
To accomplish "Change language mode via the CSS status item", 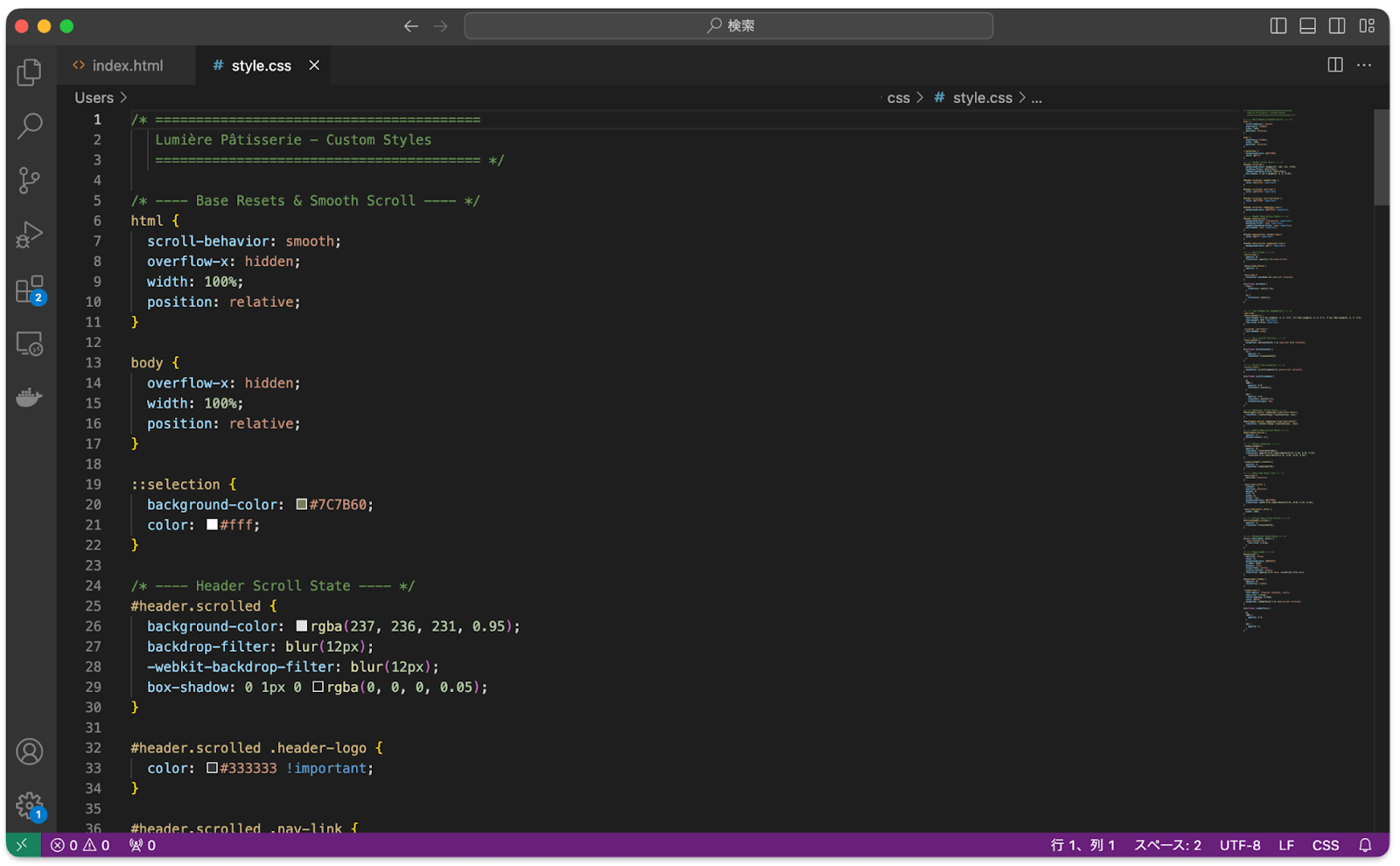I will coord(1326,845).
